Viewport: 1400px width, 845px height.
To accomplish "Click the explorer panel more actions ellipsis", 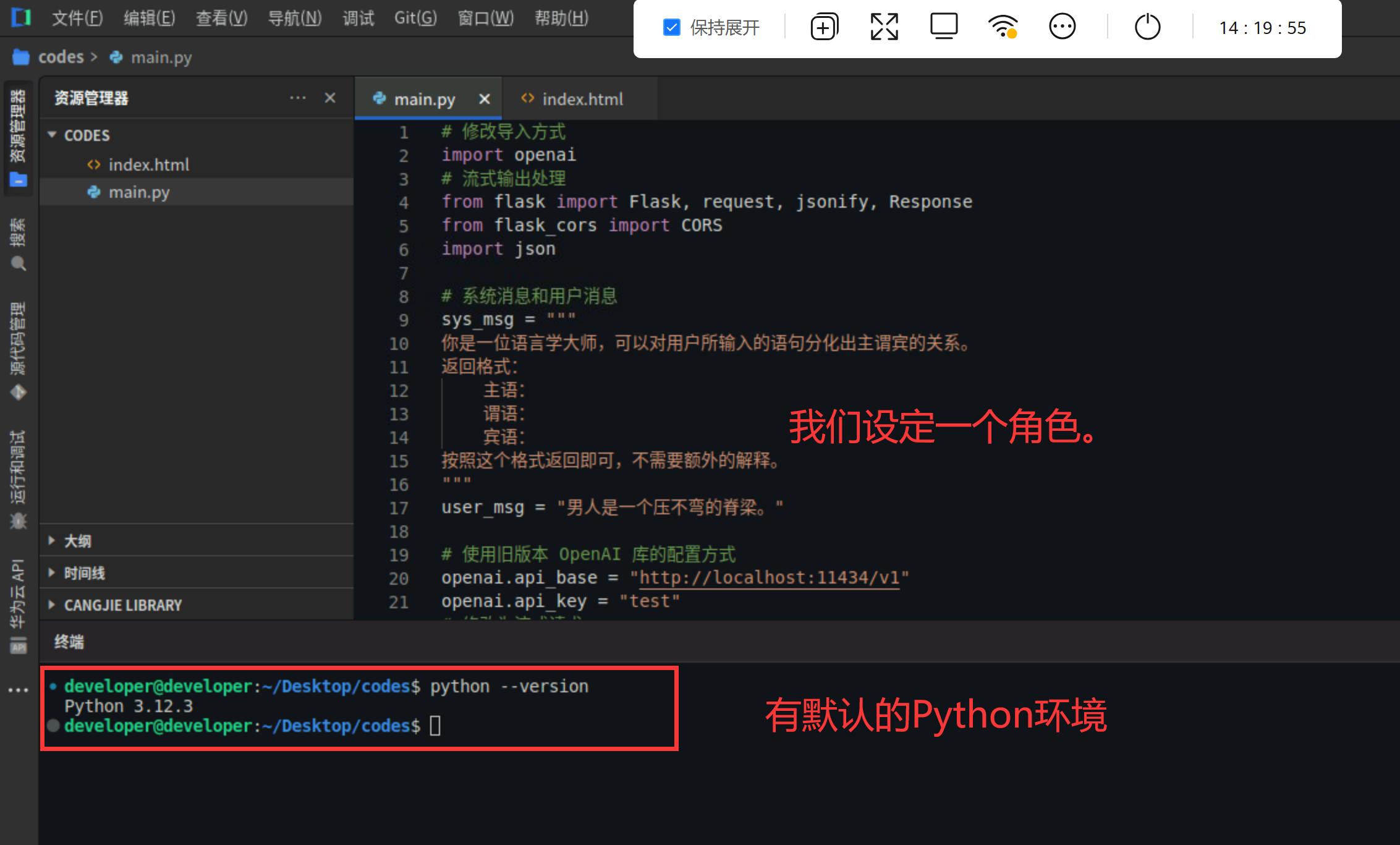I will point(297,98).
